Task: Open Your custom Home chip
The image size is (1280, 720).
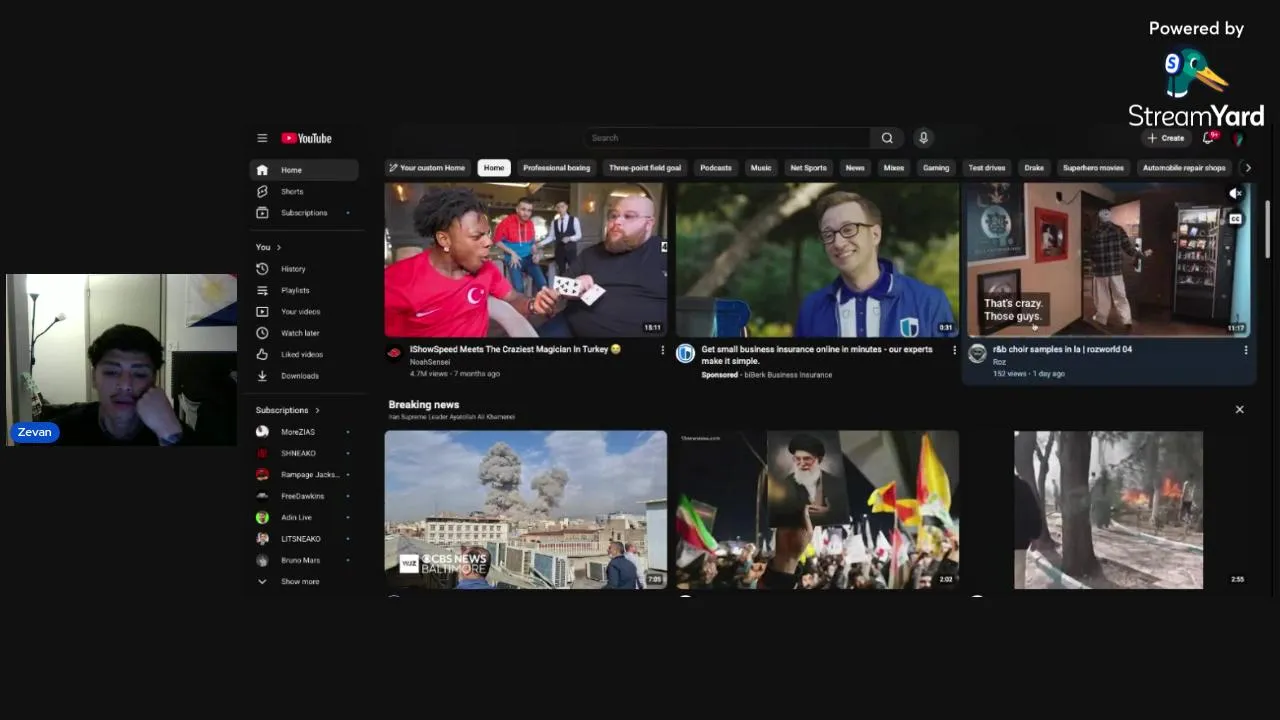Action: pyautogui.click(x=428, y=168)
